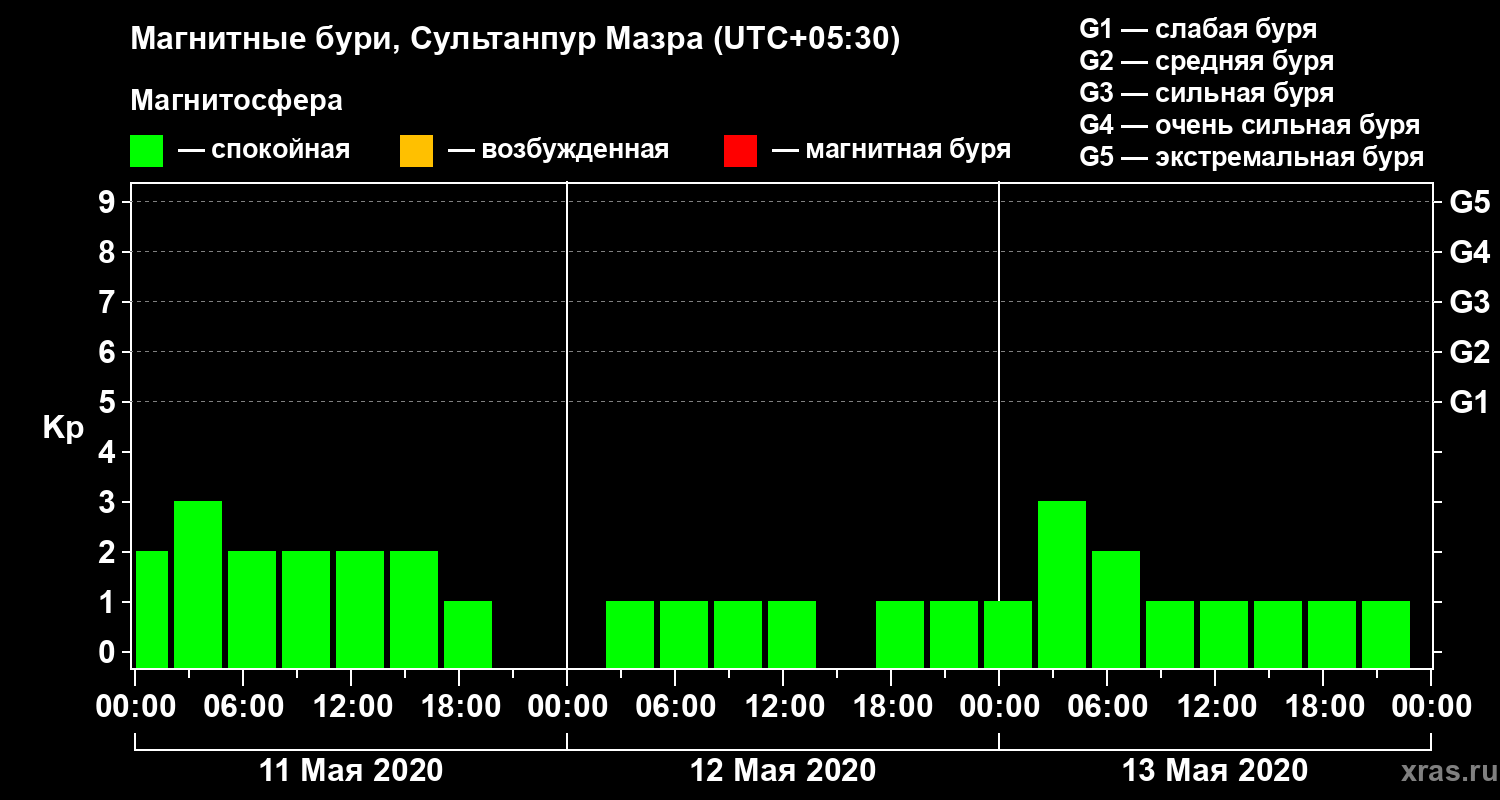This screenshot has width=1500, height=800.
Task: Click the '12:00' time label under 13 May
Action: coord(1215,707)
